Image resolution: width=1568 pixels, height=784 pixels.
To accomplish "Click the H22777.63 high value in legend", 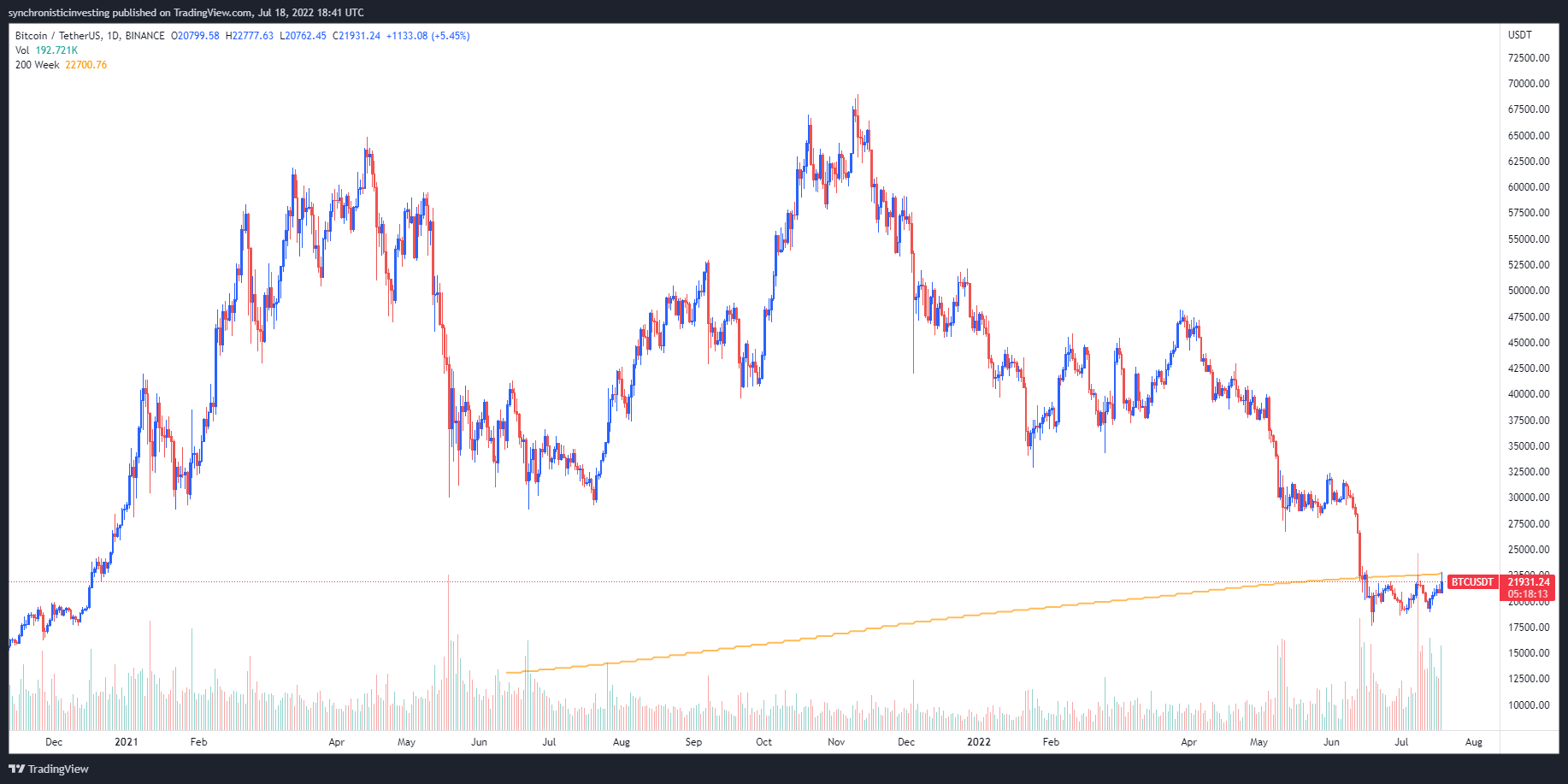I will 250,36.
